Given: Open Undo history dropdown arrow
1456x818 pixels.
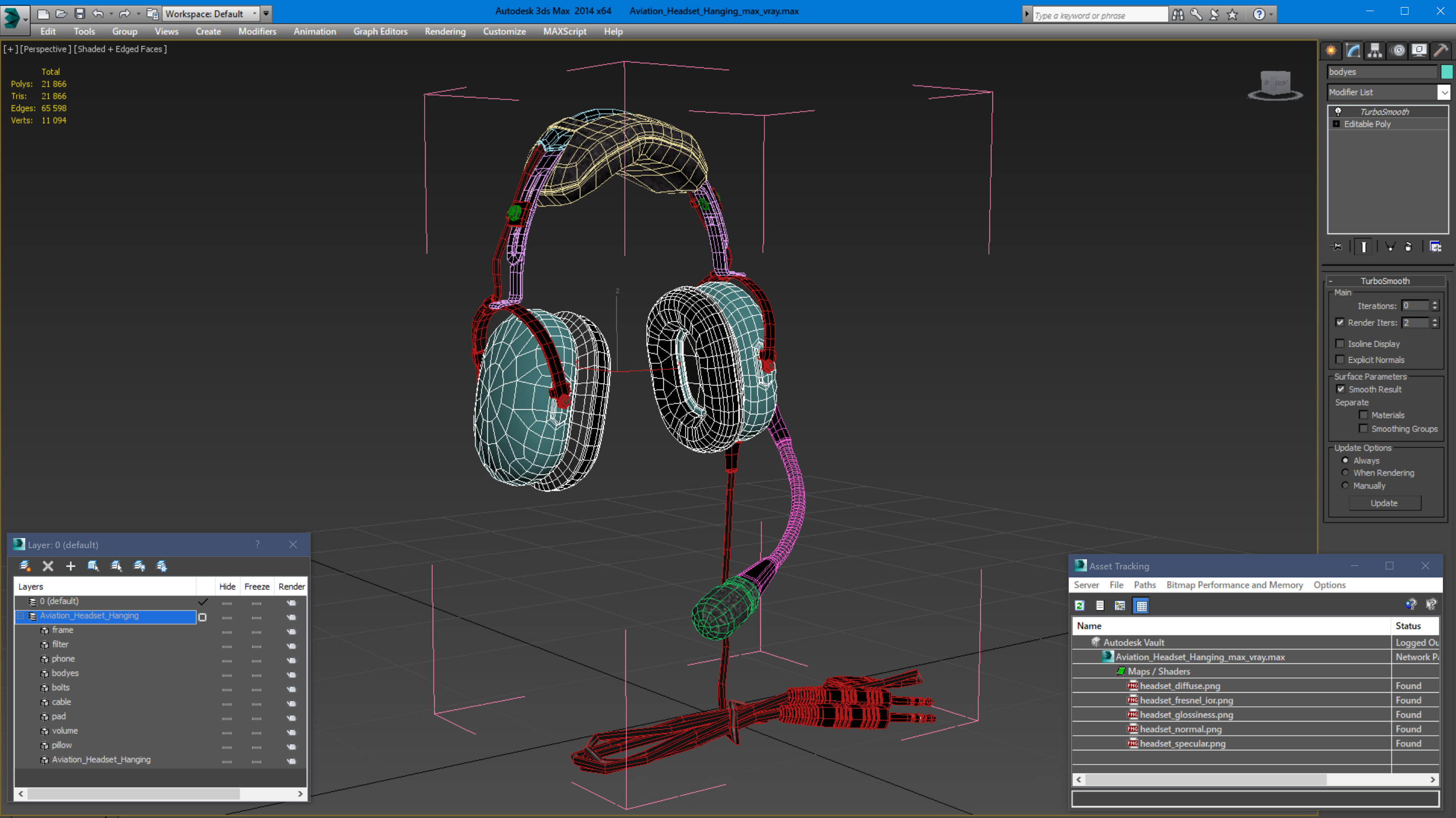Looking at the screenshot, I should click(111, 14).
